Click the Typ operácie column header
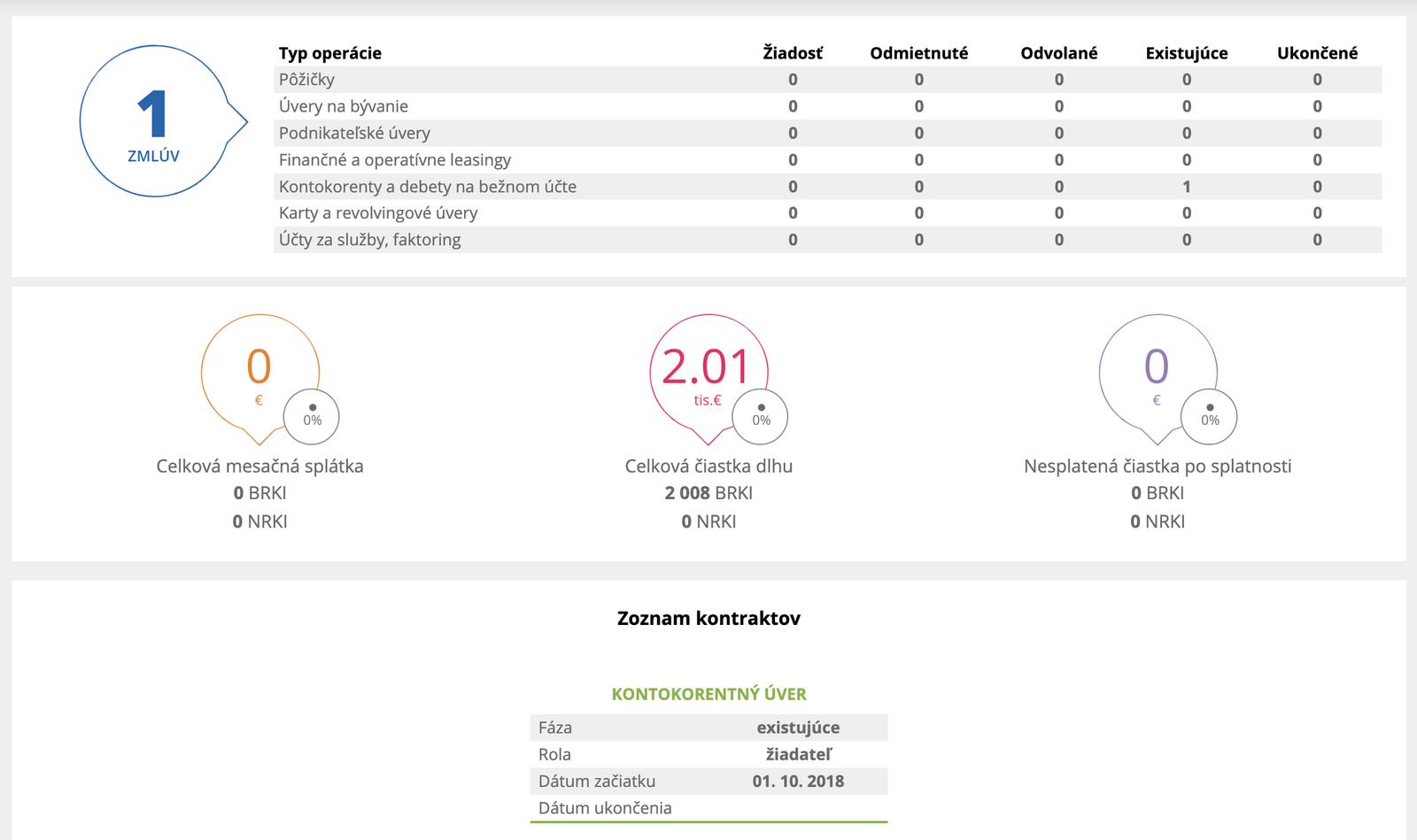Viewport: 1417px width, 840px height. [330, 53]
